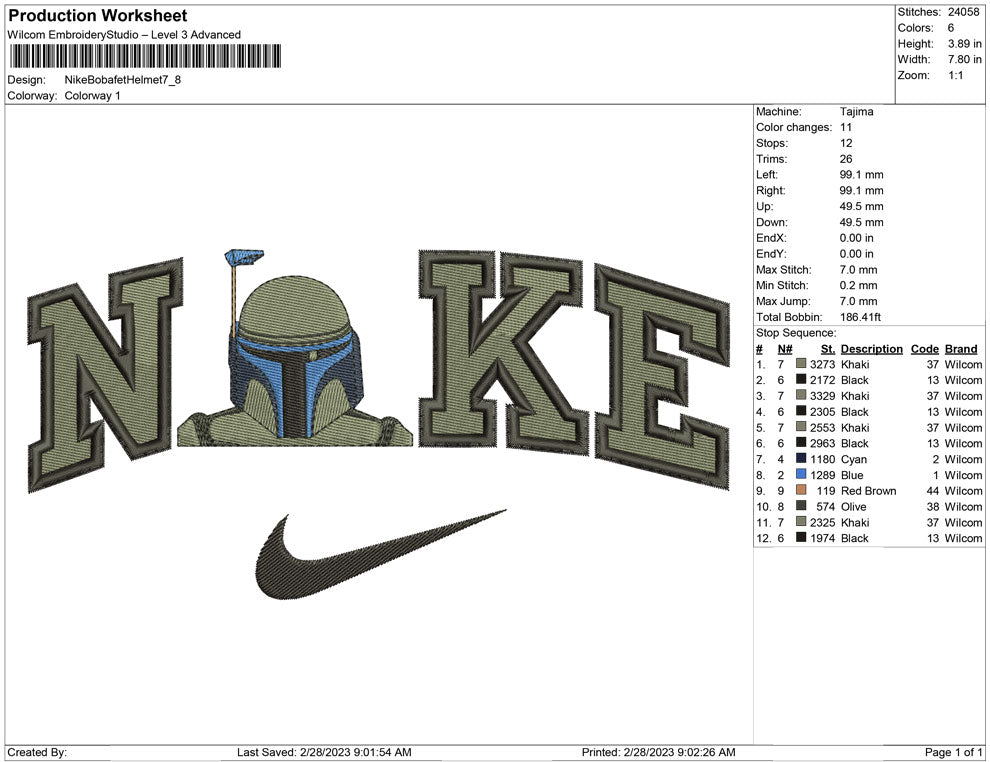Click the Black swatch in stop 12
The image size is (990, 762).
(x=801, y=537)
